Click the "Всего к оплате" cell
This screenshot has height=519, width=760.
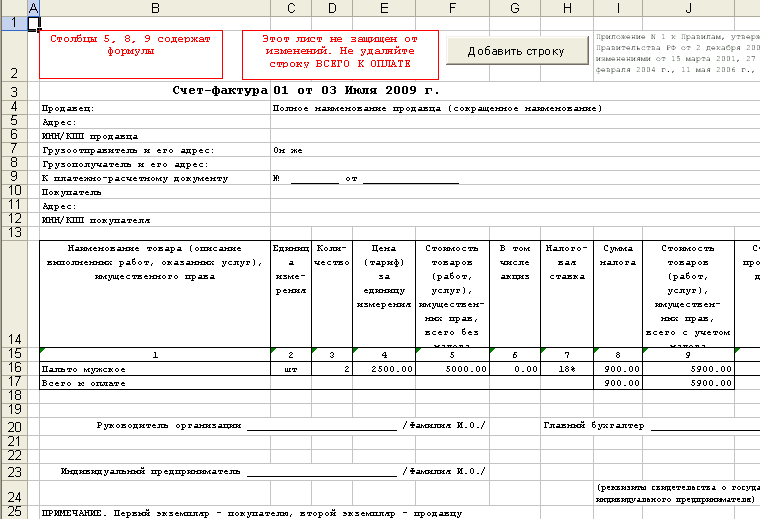[x=155, y=382]
